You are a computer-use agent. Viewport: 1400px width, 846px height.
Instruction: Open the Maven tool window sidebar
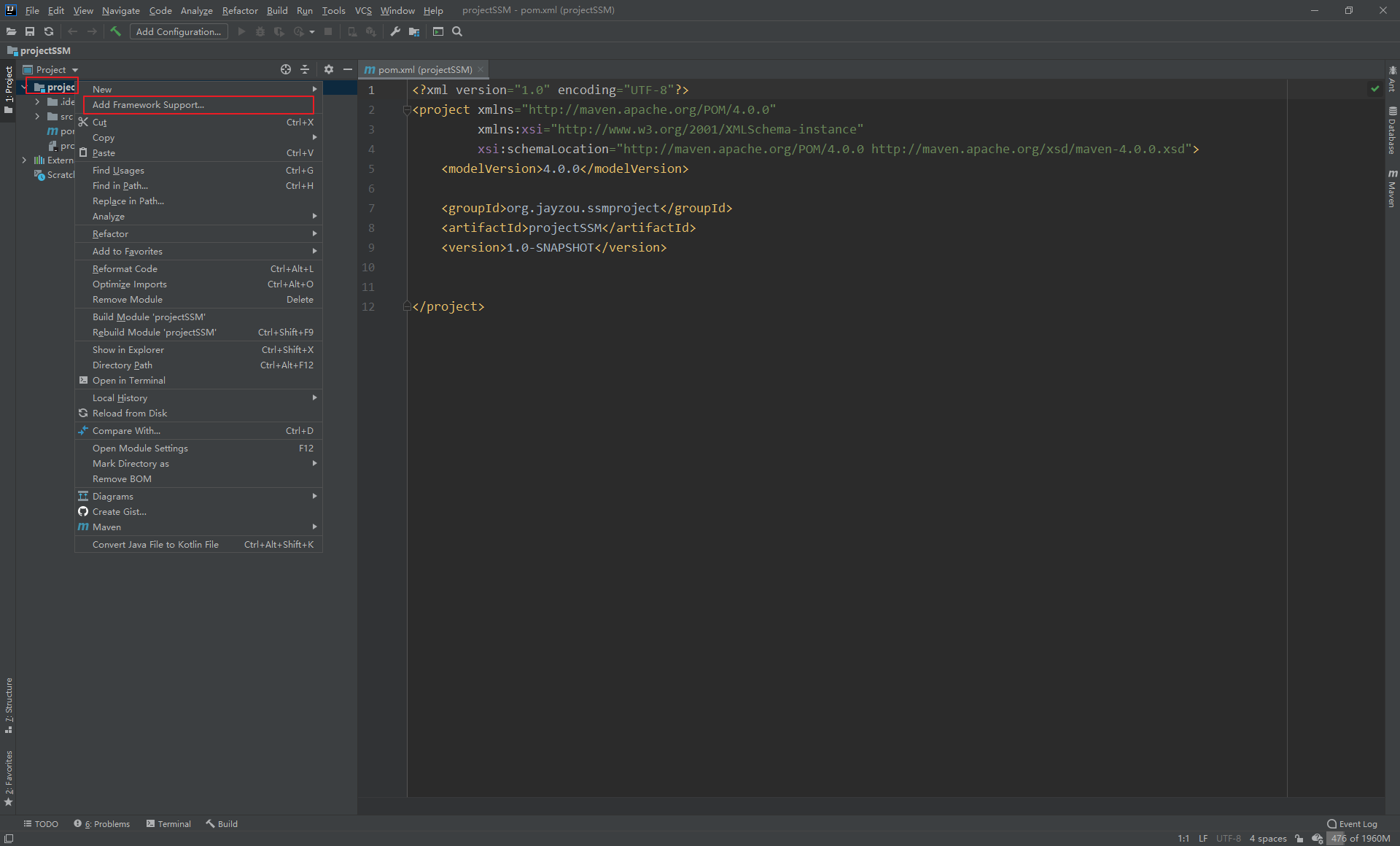coord(1392,189)
